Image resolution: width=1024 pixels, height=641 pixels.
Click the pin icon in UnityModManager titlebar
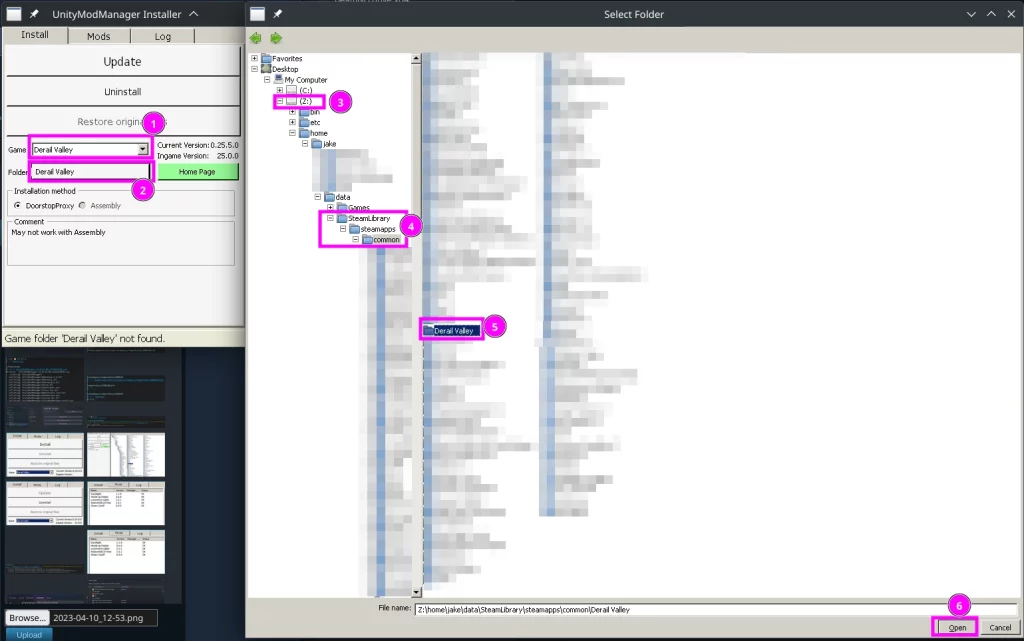click(35, 14)
